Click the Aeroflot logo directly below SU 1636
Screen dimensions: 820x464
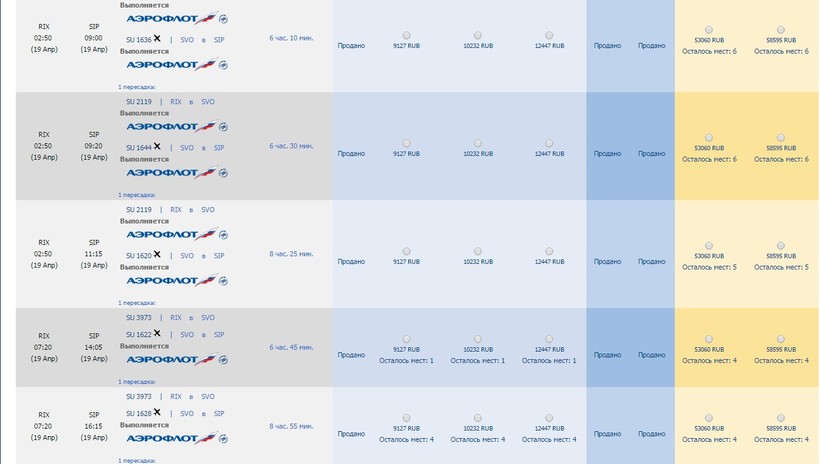(177, 65)
